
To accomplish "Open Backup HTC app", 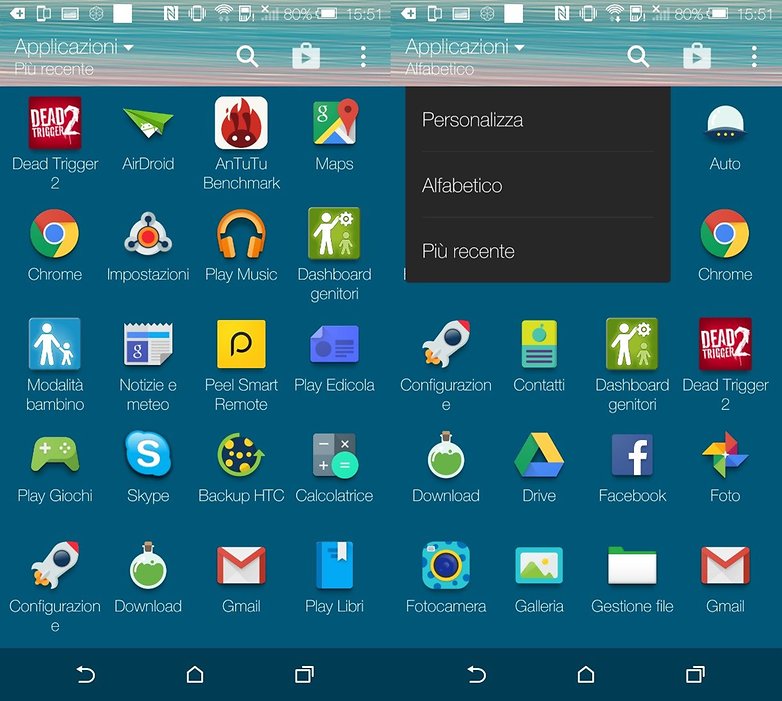I will pos(241,454).
